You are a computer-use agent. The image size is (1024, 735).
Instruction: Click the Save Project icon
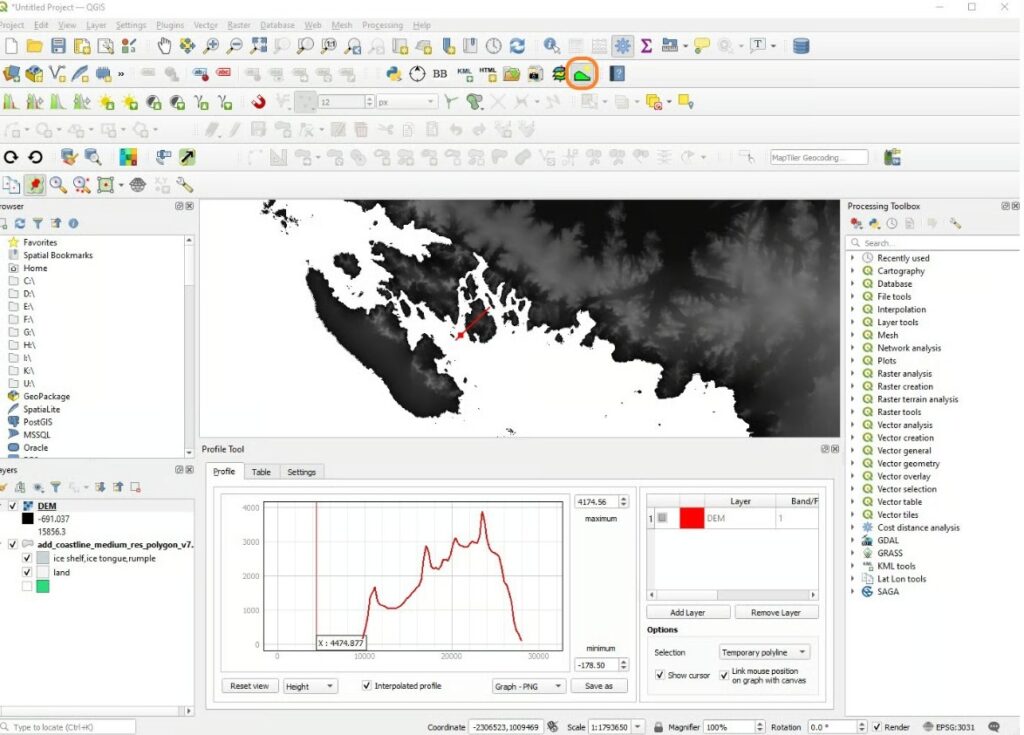coord(58,46)
